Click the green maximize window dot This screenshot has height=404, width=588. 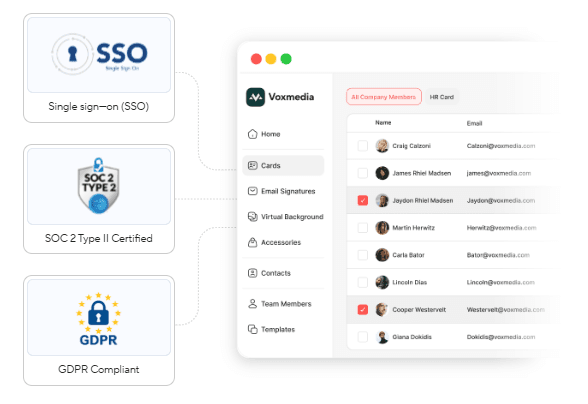point(286,59)
